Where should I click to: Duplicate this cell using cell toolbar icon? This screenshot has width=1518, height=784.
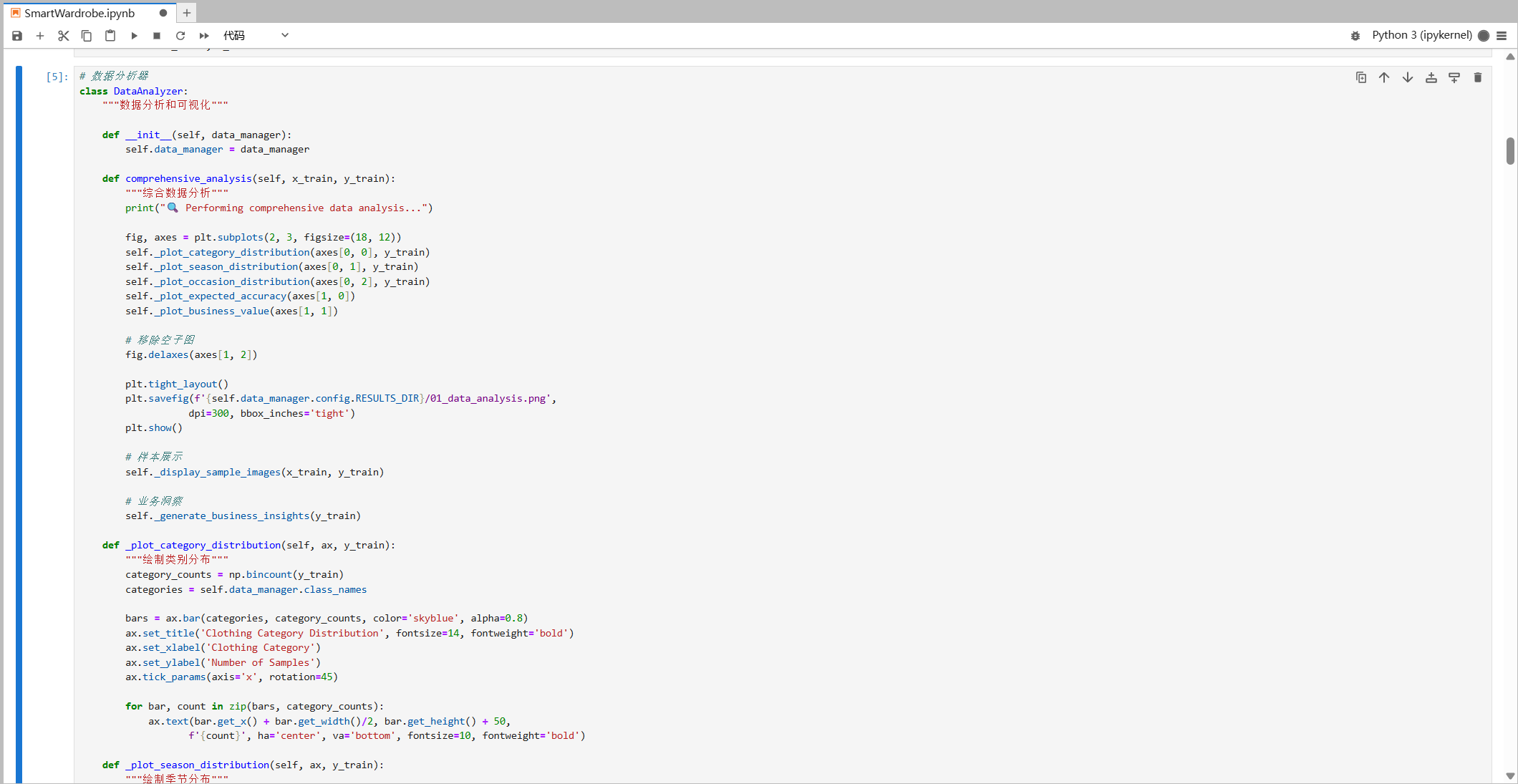[x=1361, y=77]
